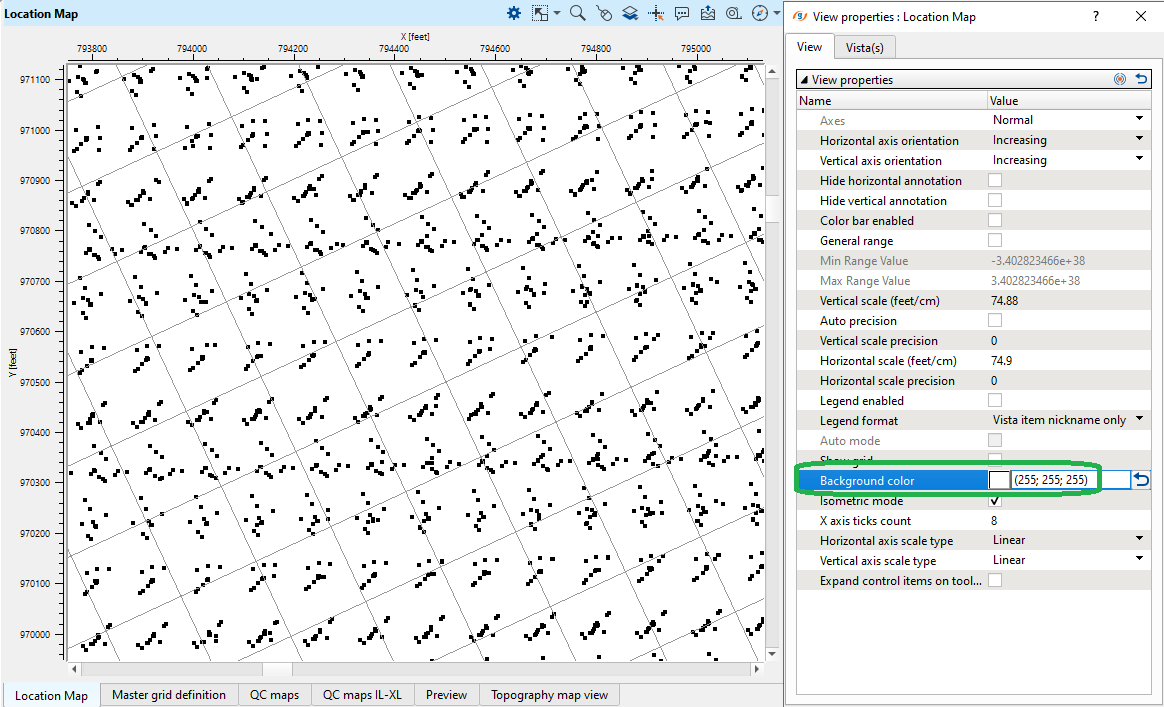
Task: Check the Legend enabled option
Action: [x=995, y=401]
